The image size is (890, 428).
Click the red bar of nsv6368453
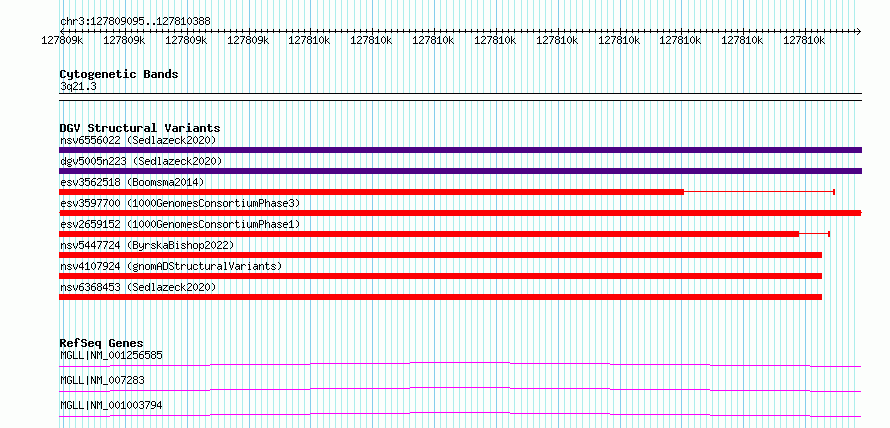[x=440, y=297]
